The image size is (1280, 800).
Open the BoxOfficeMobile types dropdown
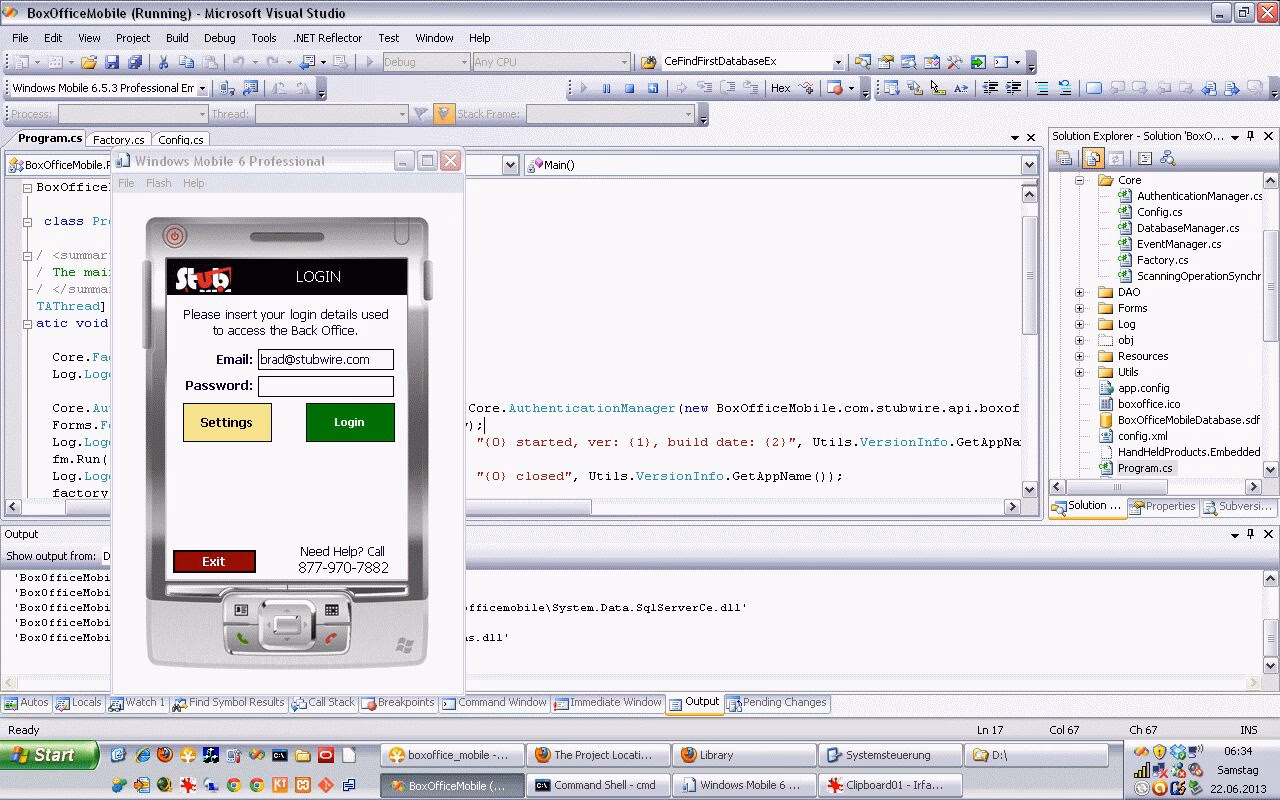pos(510,165)
